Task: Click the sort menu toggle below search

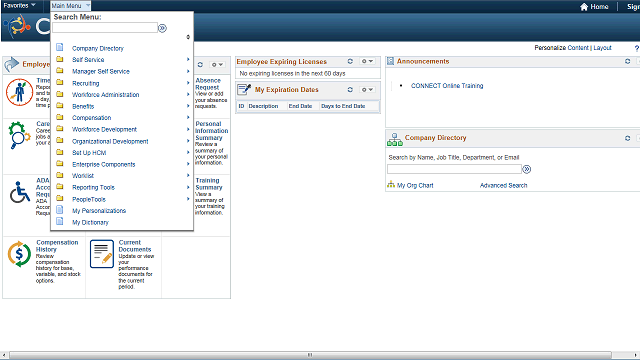Action: [188, 37]
